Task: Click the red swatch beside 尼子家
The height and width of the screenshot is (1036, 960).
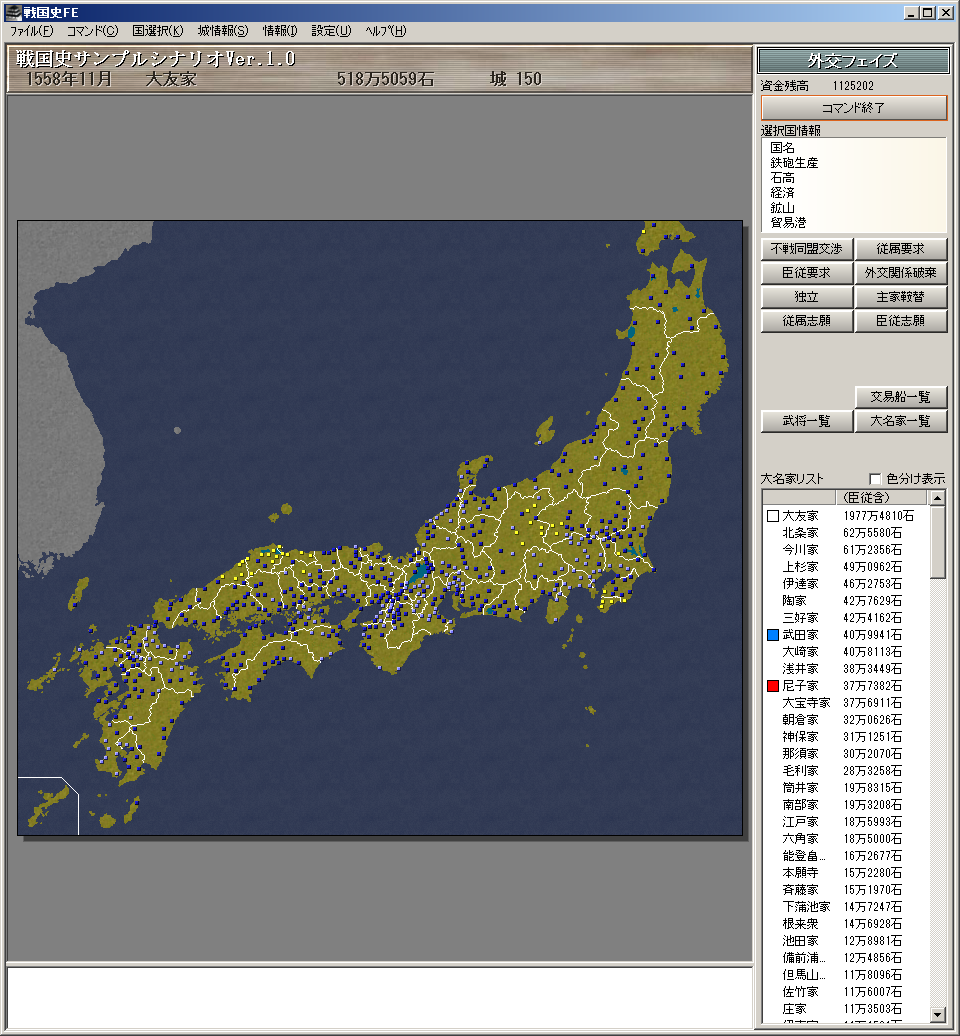Action: (772, 686)
